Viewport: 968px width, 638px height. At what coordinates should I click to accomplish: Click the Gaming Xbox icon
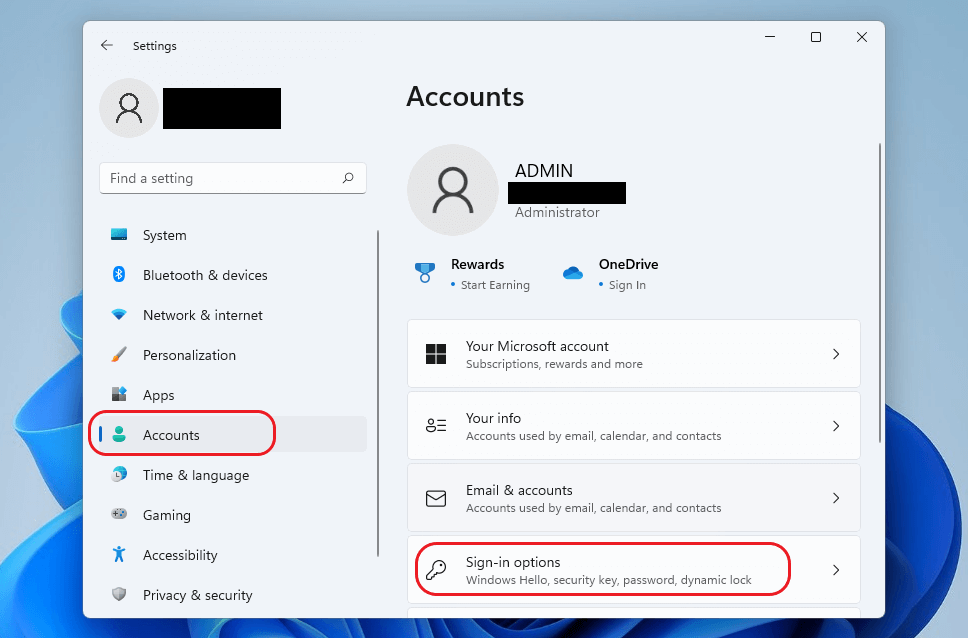pyautogui.click(x=121, y=515)
